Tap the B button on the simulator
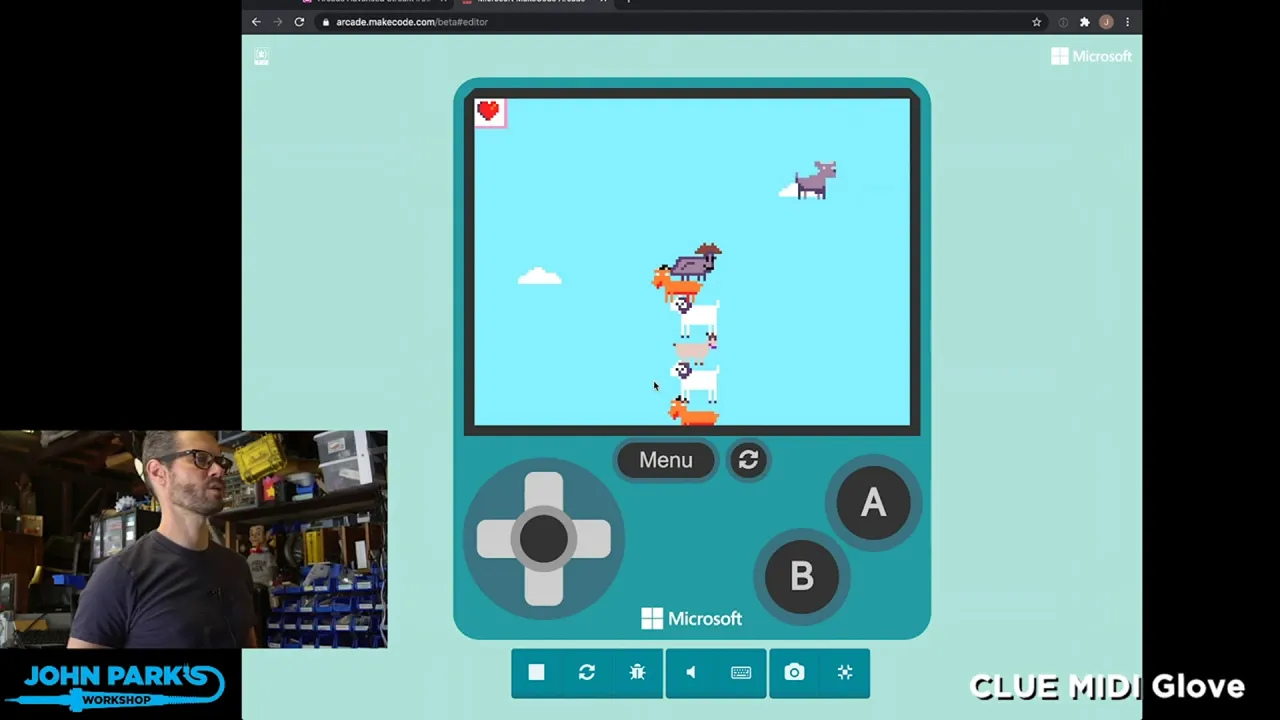Viewport: 1280px width, 720px height. tap(802, 576)
